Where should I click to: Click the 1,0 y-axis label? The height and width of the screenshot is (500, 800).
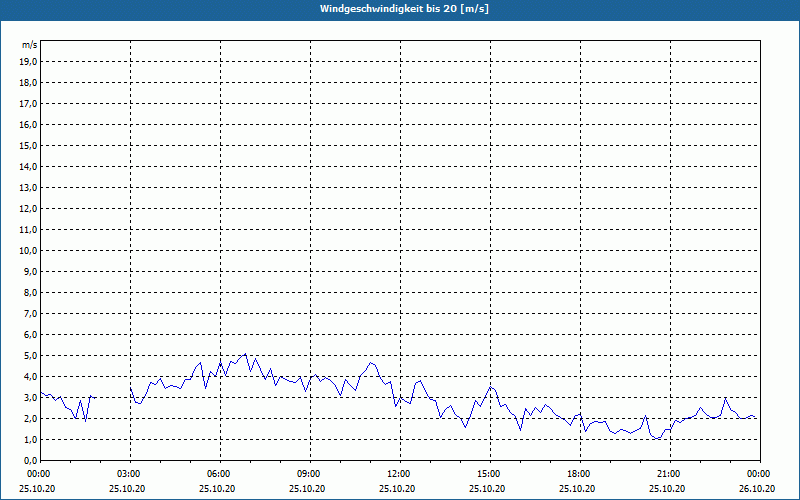coord(30,440)
